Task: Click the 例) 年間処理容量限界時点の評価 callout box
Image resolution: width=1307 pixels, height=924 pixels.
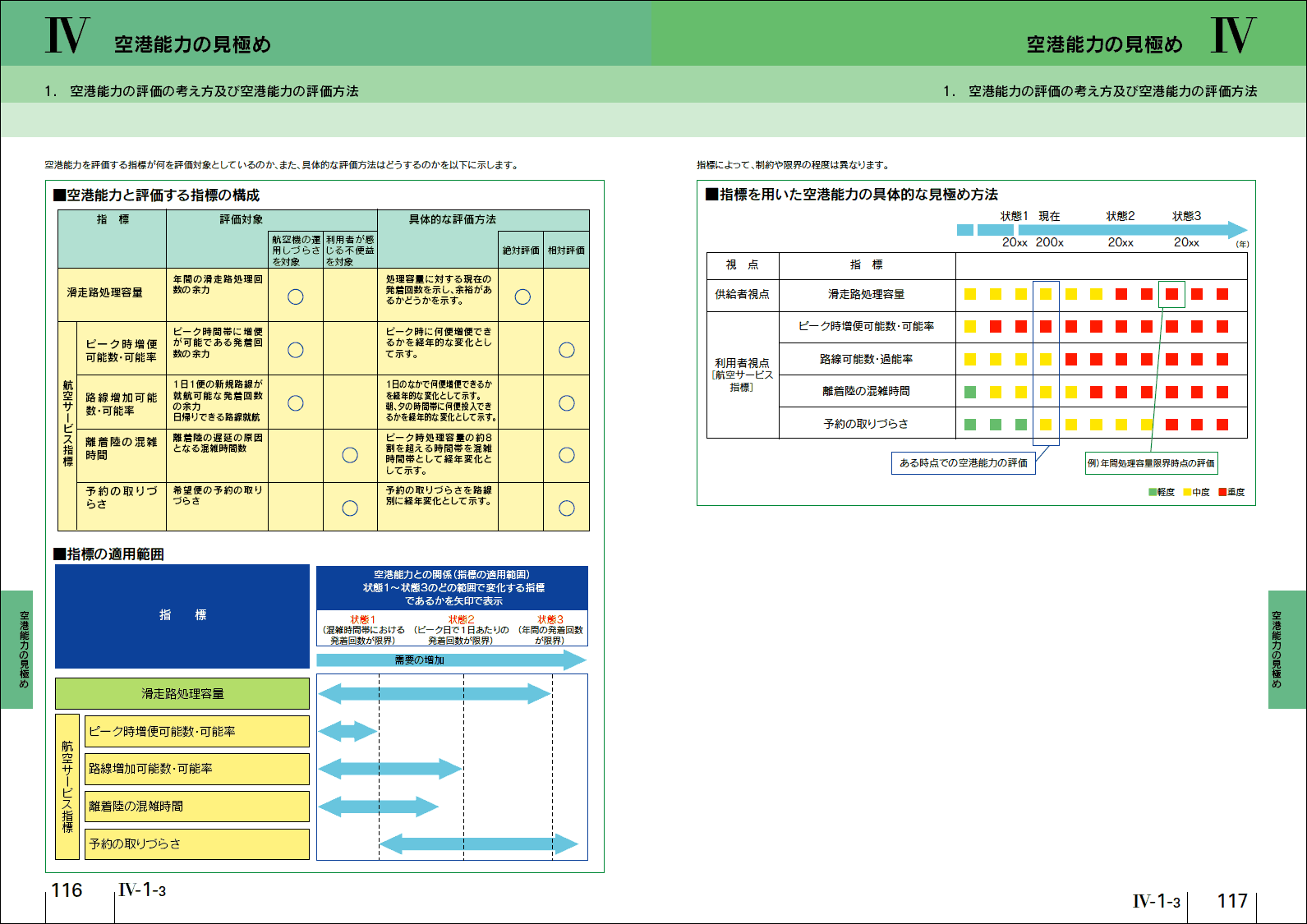Action: 1151,463
